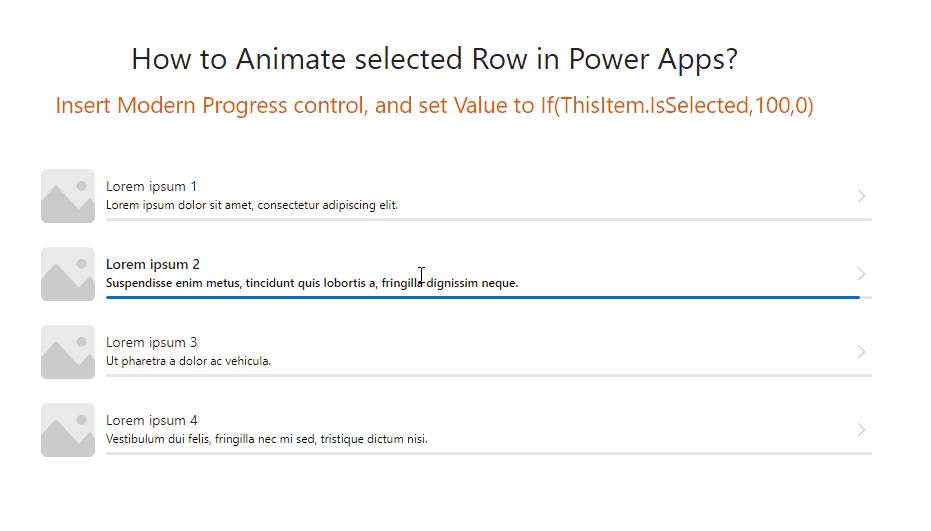Click subtitle 'Ut pharetra a dolor ac vehicula.'
Image resolution: width=931 pixels, height=531 pixels.
188,361
